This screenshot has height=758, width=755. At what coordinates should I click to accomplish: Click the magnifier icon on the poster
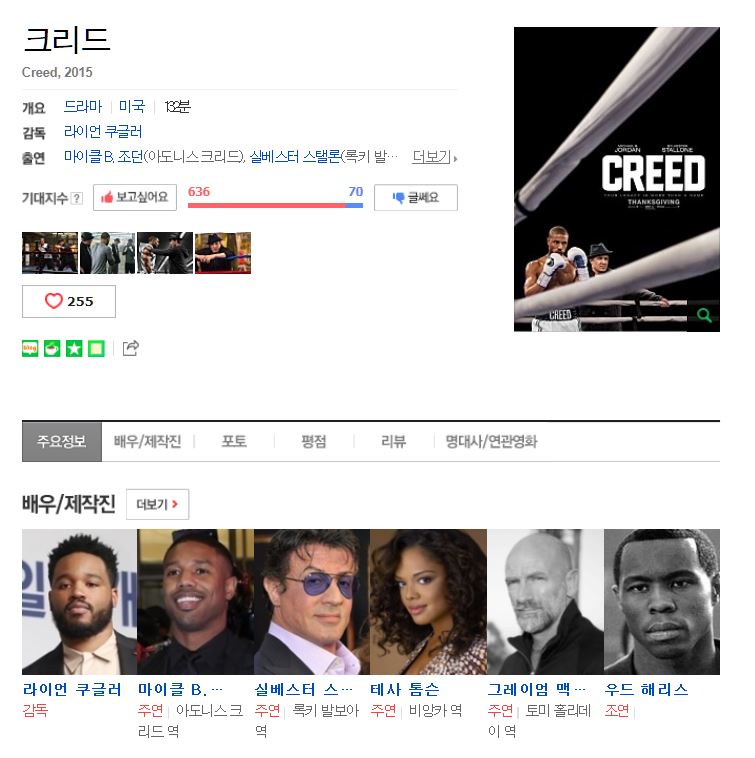click(704, 316)
